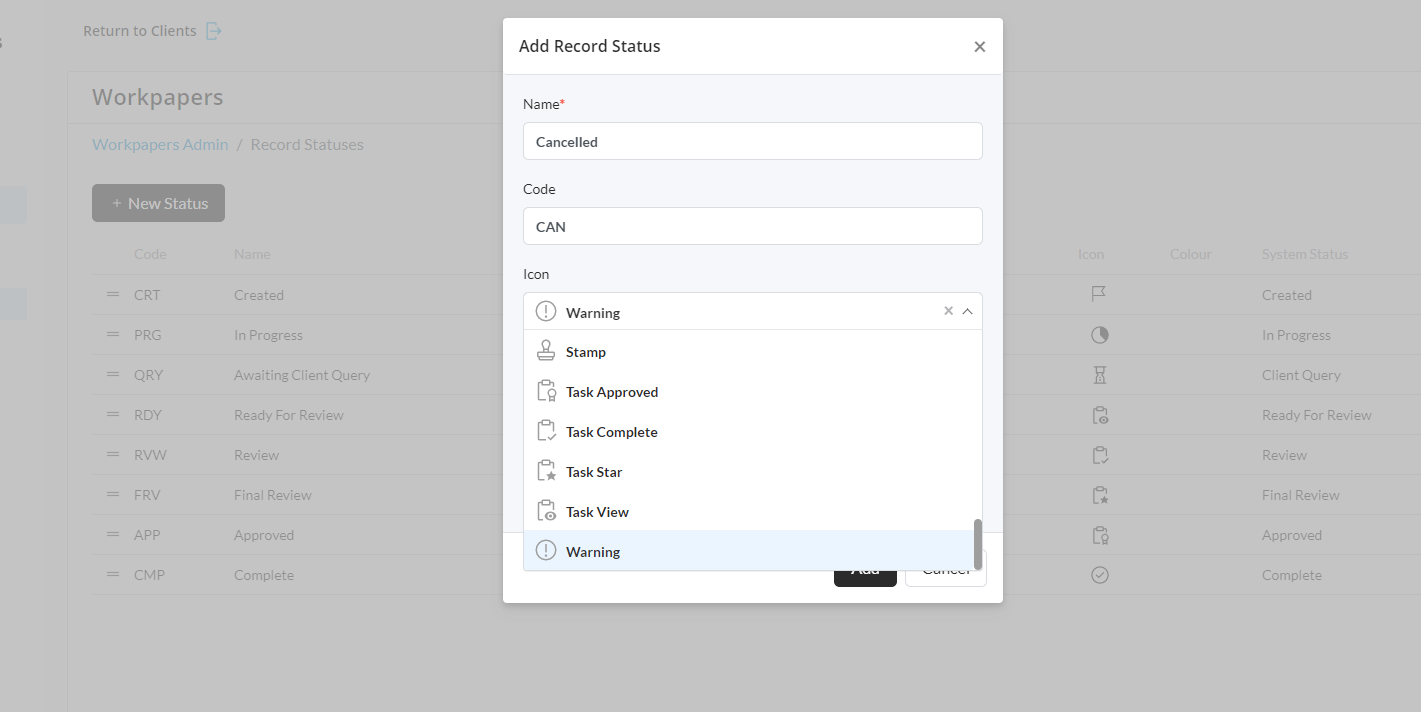
Task: Click the New Status button
Action: click(x=158, y=202)
